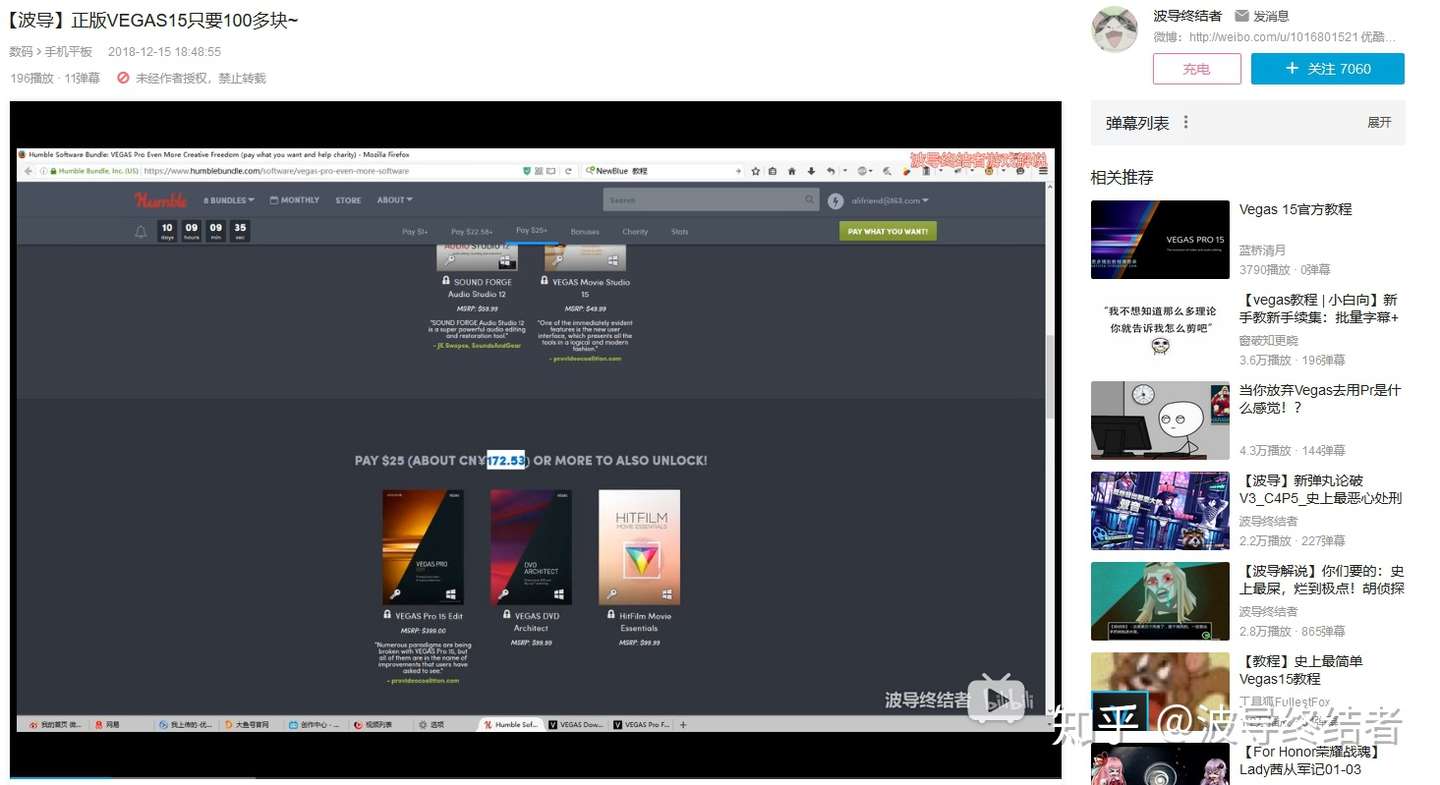Expand the 弹幕列表 with 展开
The image size is (1440, 785).
(x=1379, y=122)
